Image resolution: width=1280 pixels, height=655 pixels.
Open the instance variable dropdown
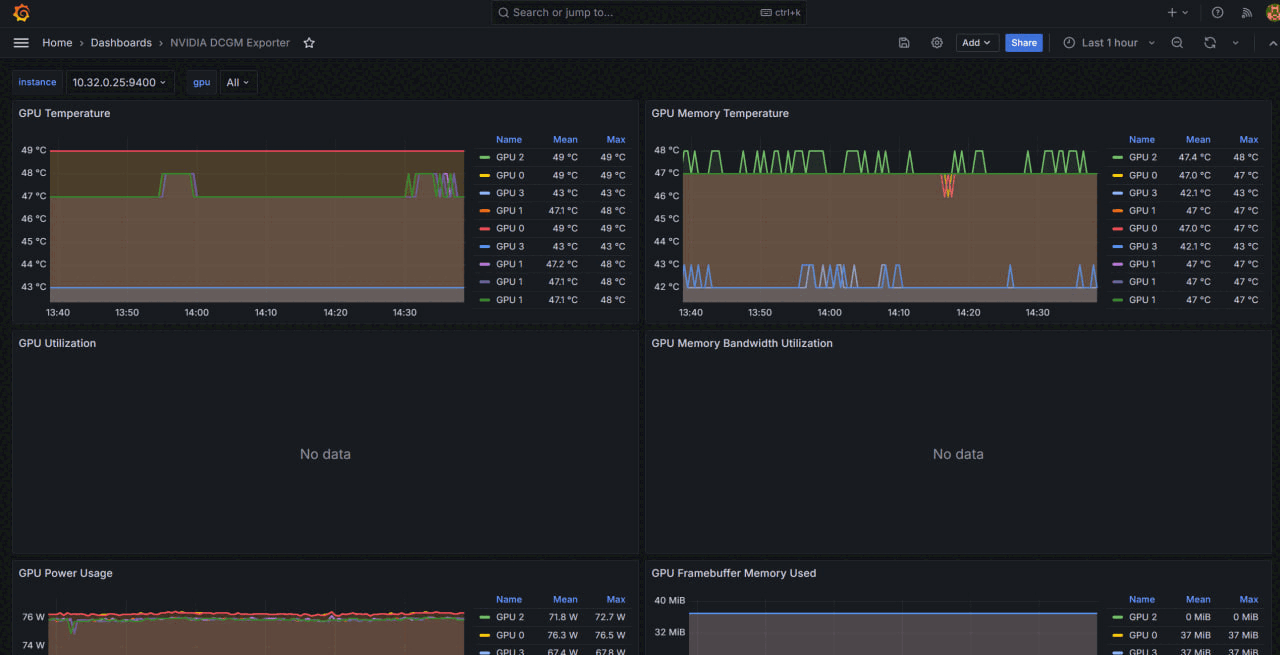click(119, 82)
